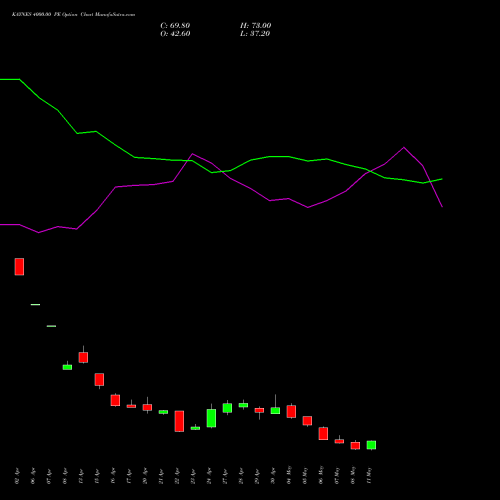Image resolution: width=500 pixels, height=500 pixels.
Task: Click the 16 Apr date label
Action: [x=113, y=476]
